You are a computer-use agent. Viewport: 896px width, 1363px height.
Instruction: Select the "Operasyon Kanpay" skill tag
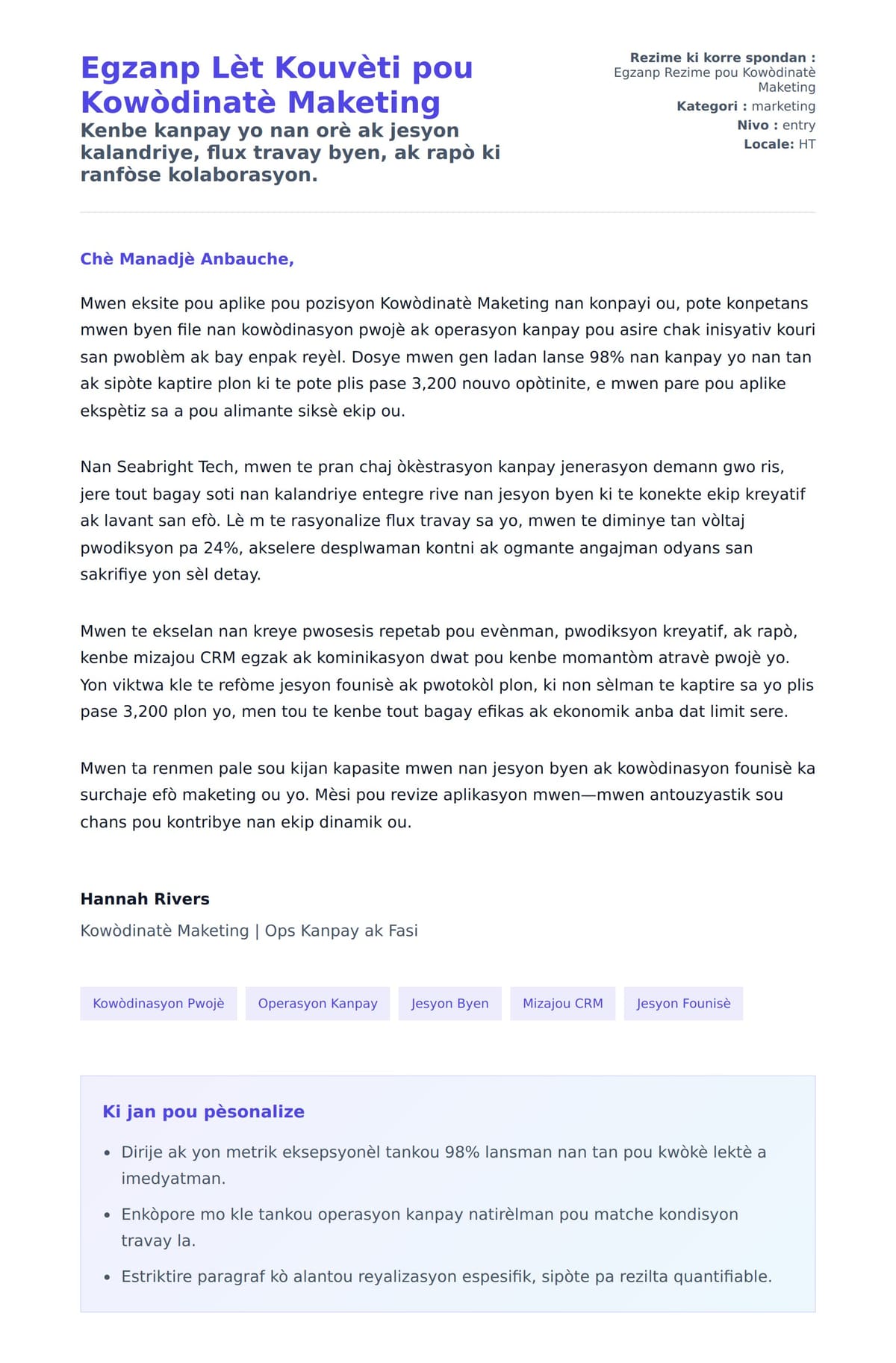[x=317, y=1004]
